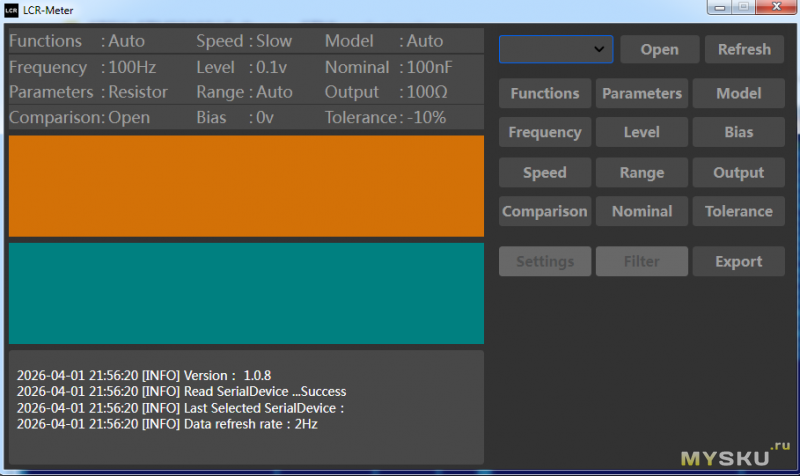Viewport: 800px width, 476px height.
Task: Click the Model button
Action: (739, 93)
